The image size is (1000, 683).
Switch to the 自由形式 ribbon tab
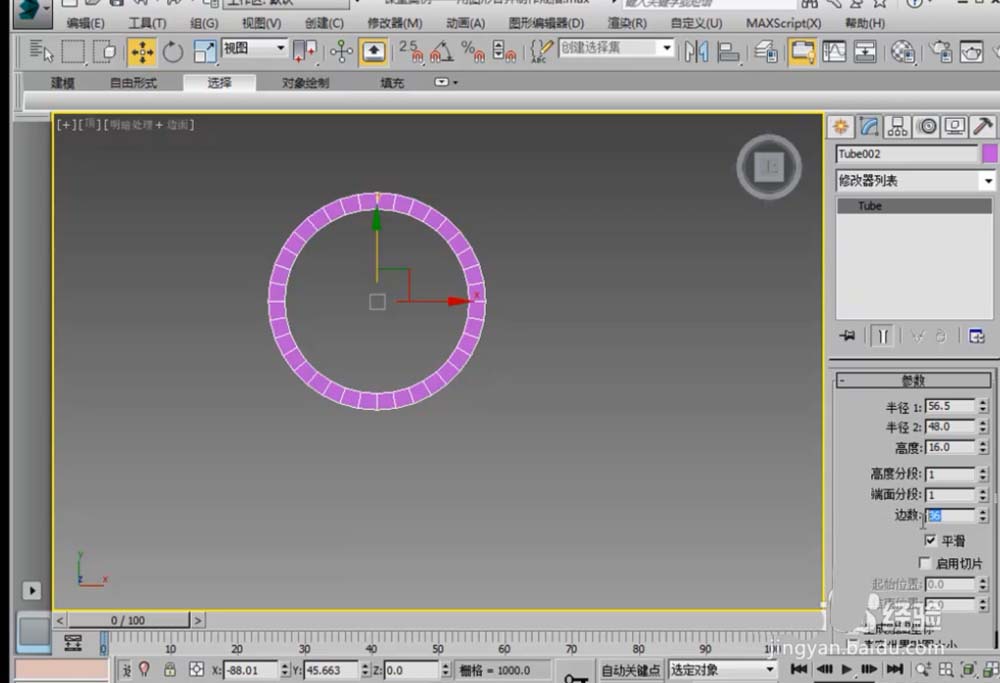pos(133,83)
